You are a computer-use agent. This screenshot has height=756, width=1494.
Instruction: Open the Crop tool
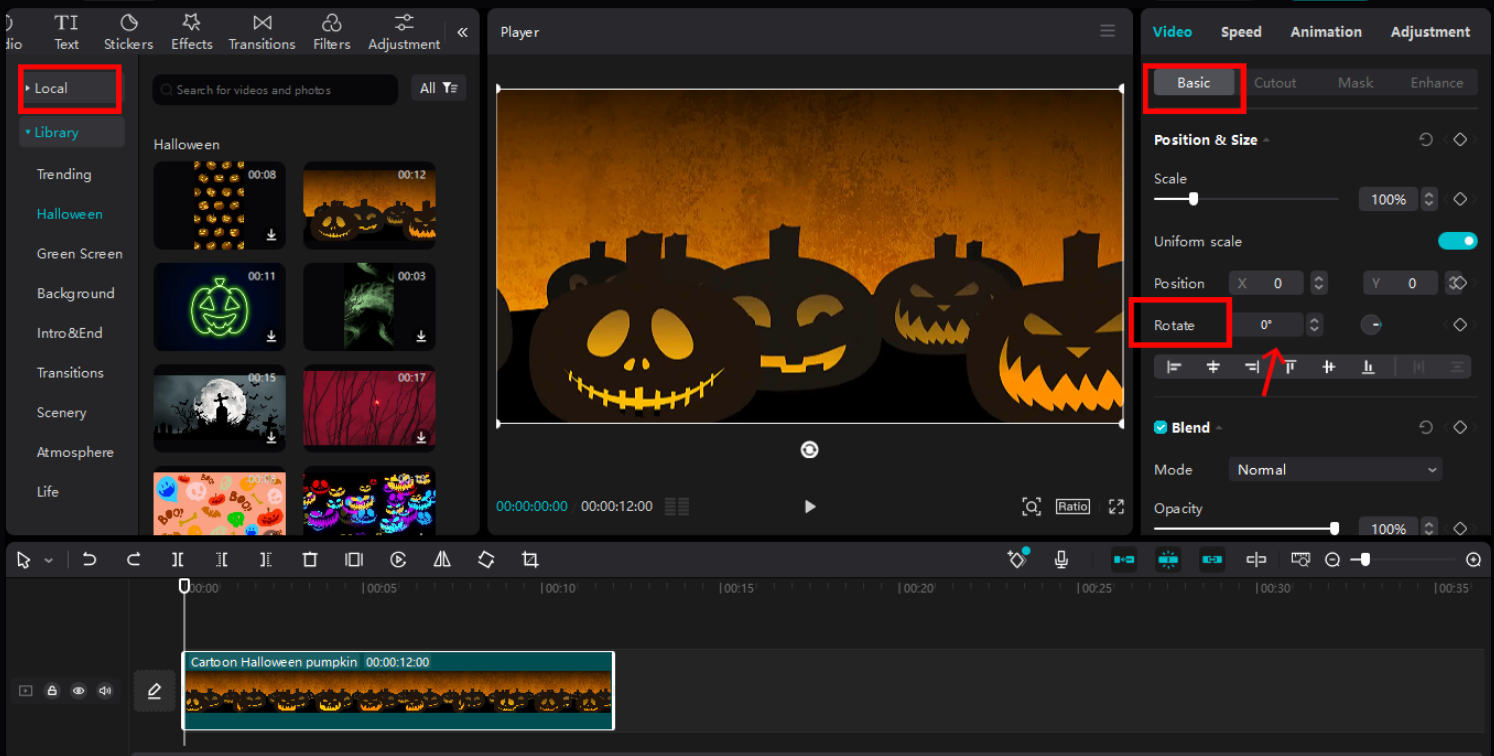[529, 559]
